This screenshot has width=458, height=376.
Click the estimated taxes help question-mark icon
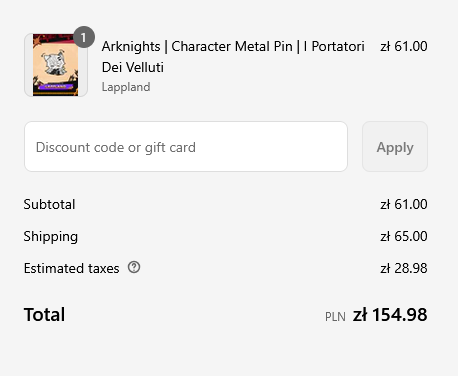click(x=134, y=267)
